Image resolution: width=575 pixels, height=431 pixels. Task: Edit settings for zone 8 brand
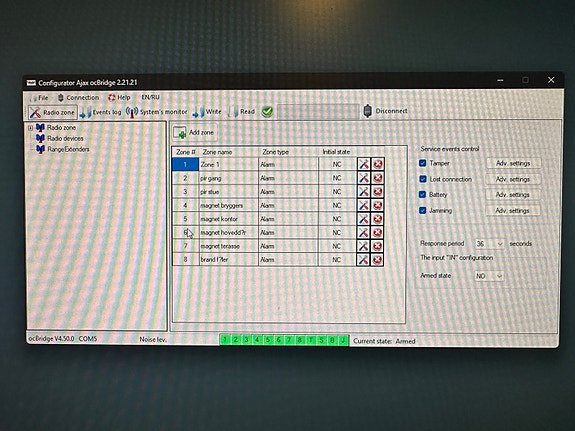tap(363, 259)
